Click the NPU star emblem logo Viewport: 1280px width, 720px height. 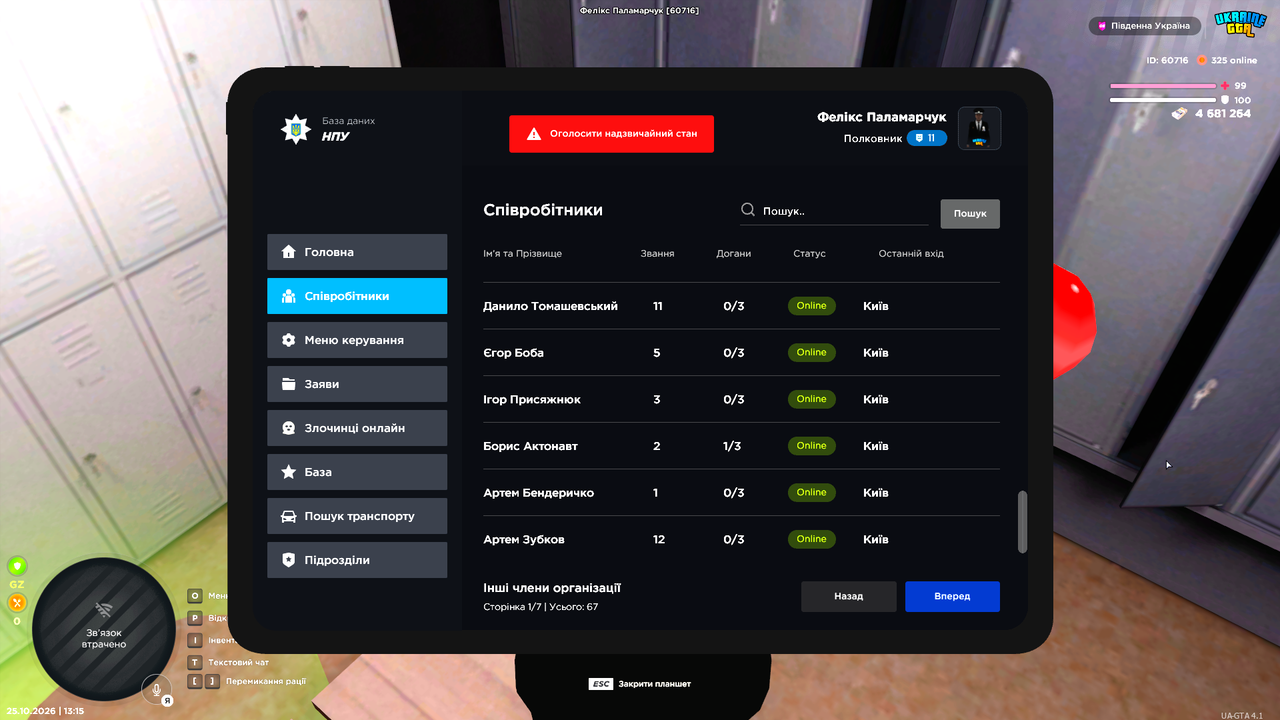click(296, 129)
